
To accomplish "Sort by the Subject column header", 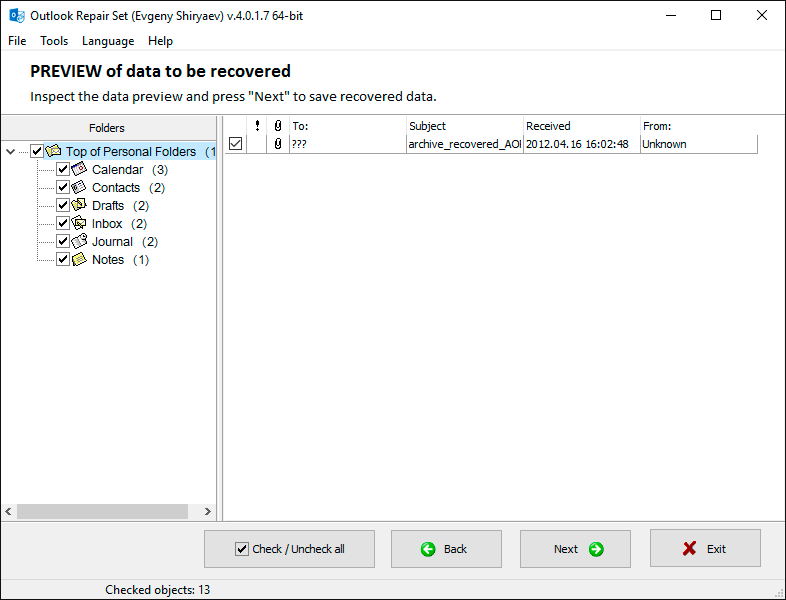I will (x=465, y=126).
